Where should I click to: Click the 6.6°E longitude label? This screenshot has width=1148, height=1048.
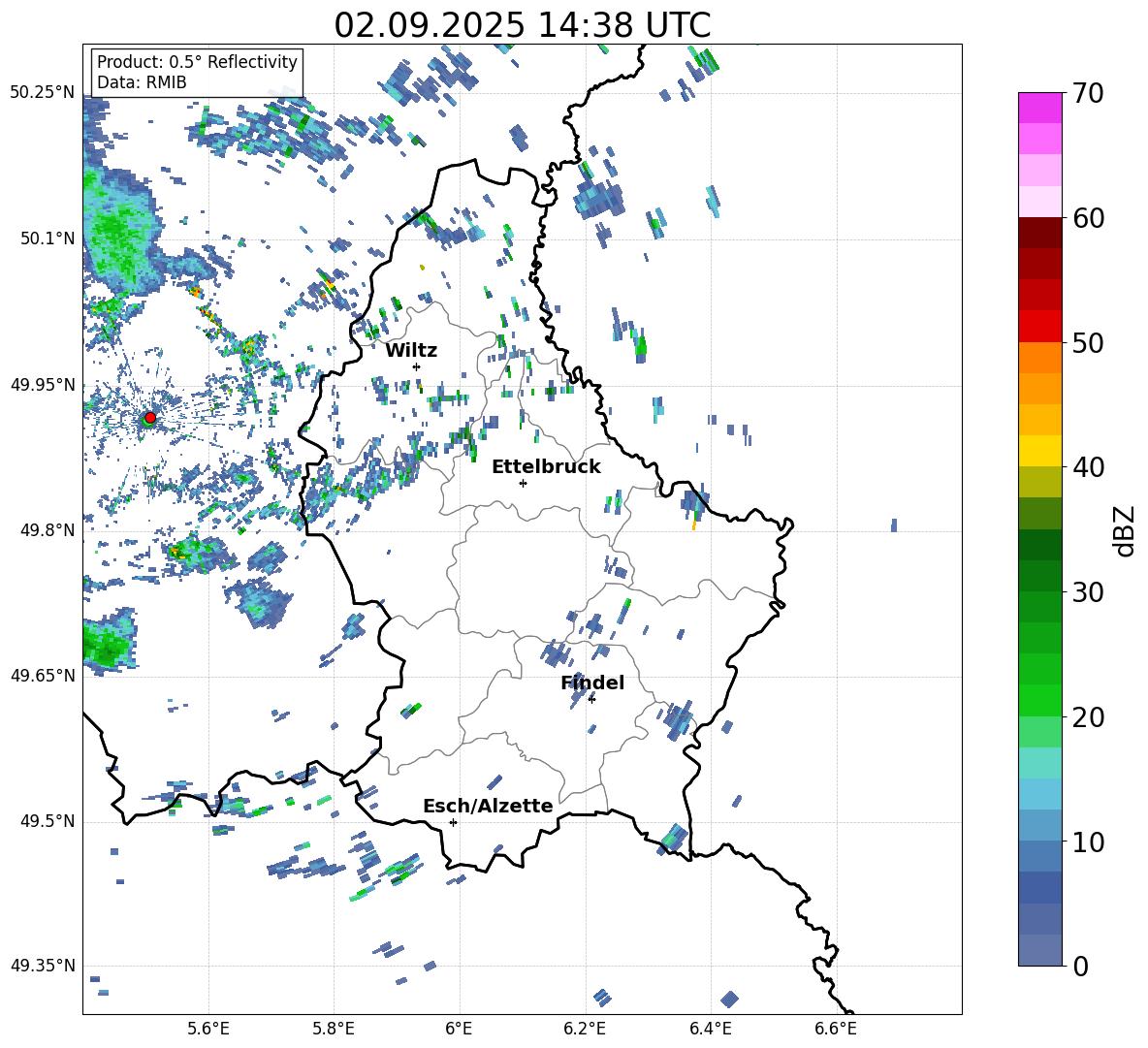836,1029
